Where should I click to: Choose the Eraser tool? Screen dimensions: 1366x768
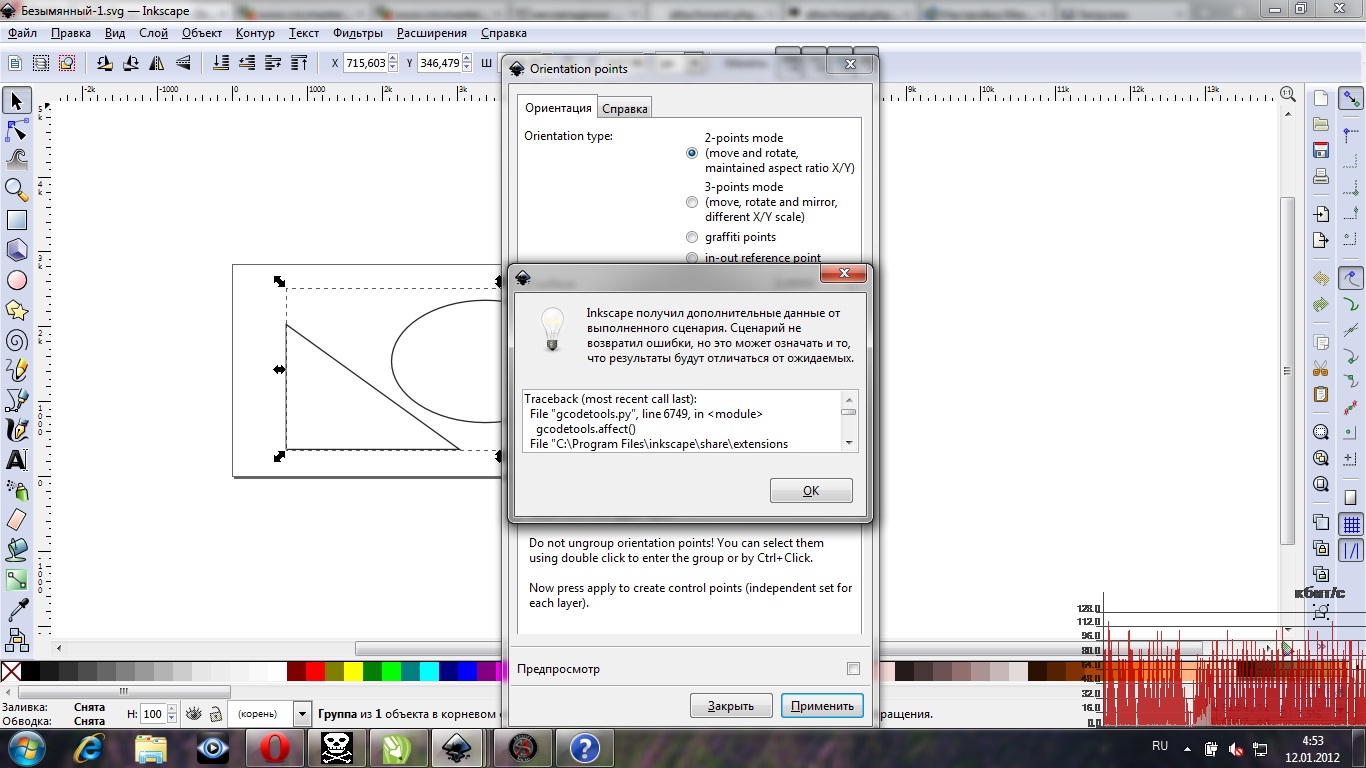click(x=17, y=520)
